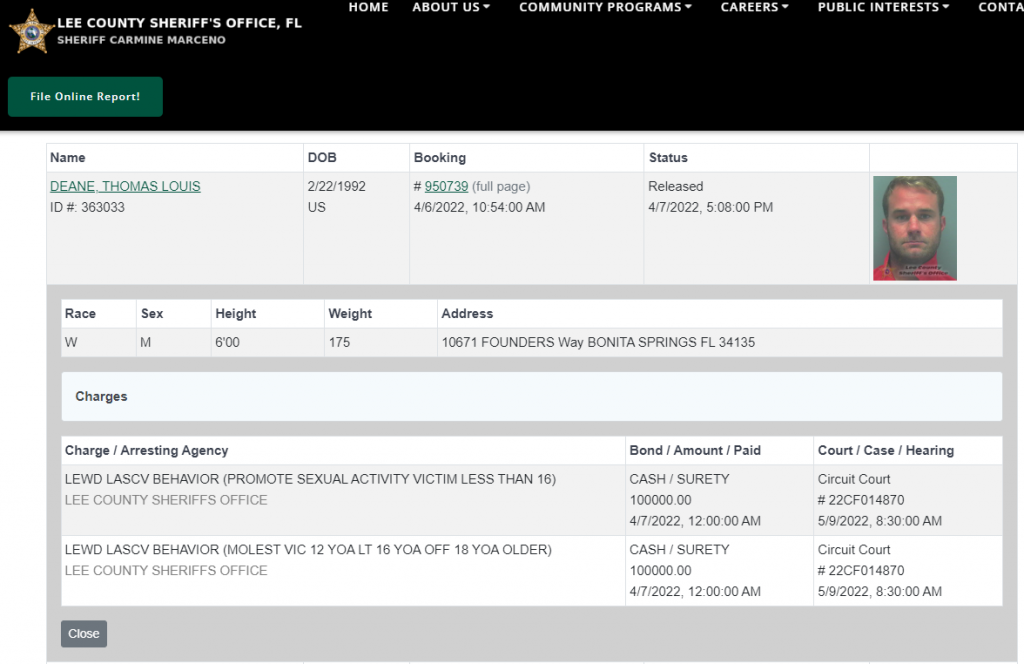Click the Status column header
The image size is (1024, 664).
coord(668,157)
